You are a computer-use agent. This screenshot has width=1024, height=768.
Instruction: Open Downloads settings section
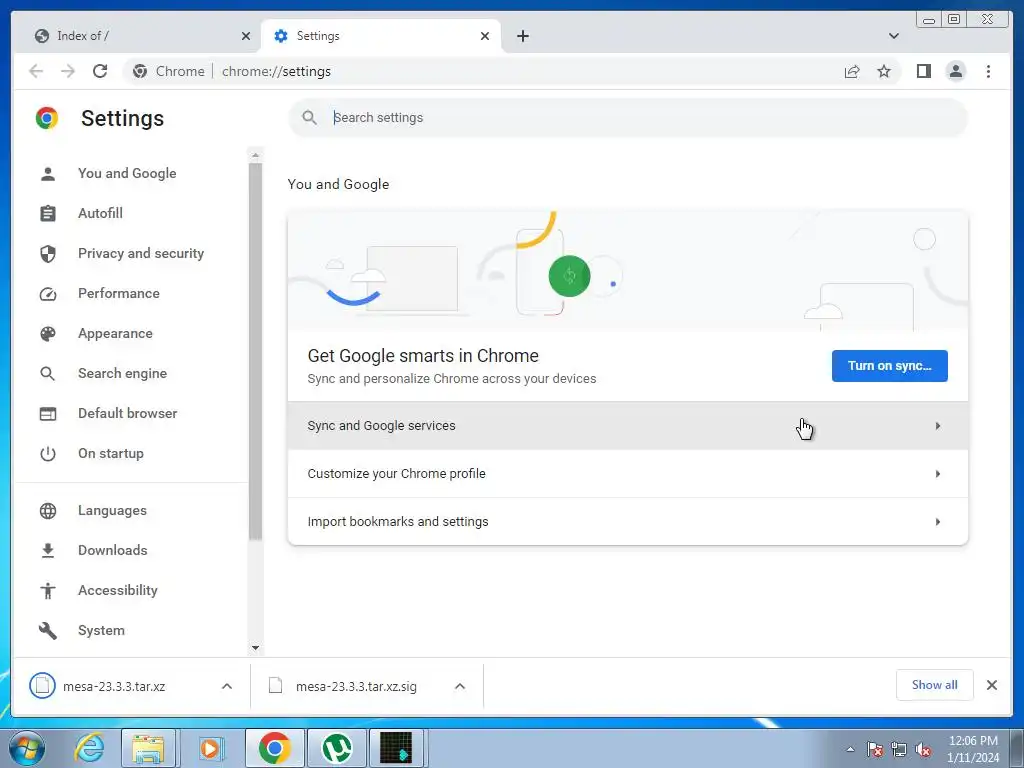point(112,550)
